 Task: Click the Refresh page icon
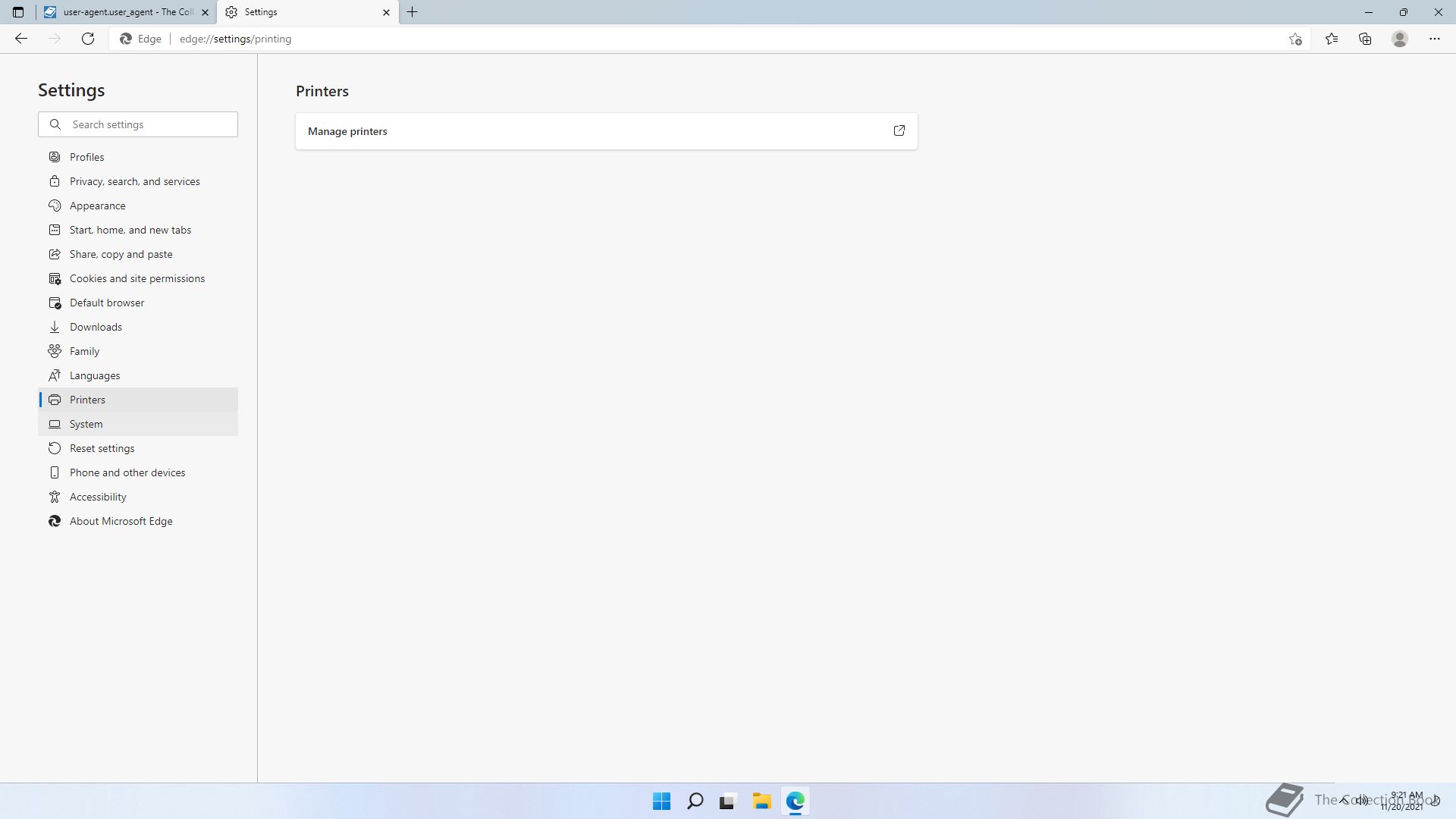click(88, 39)
